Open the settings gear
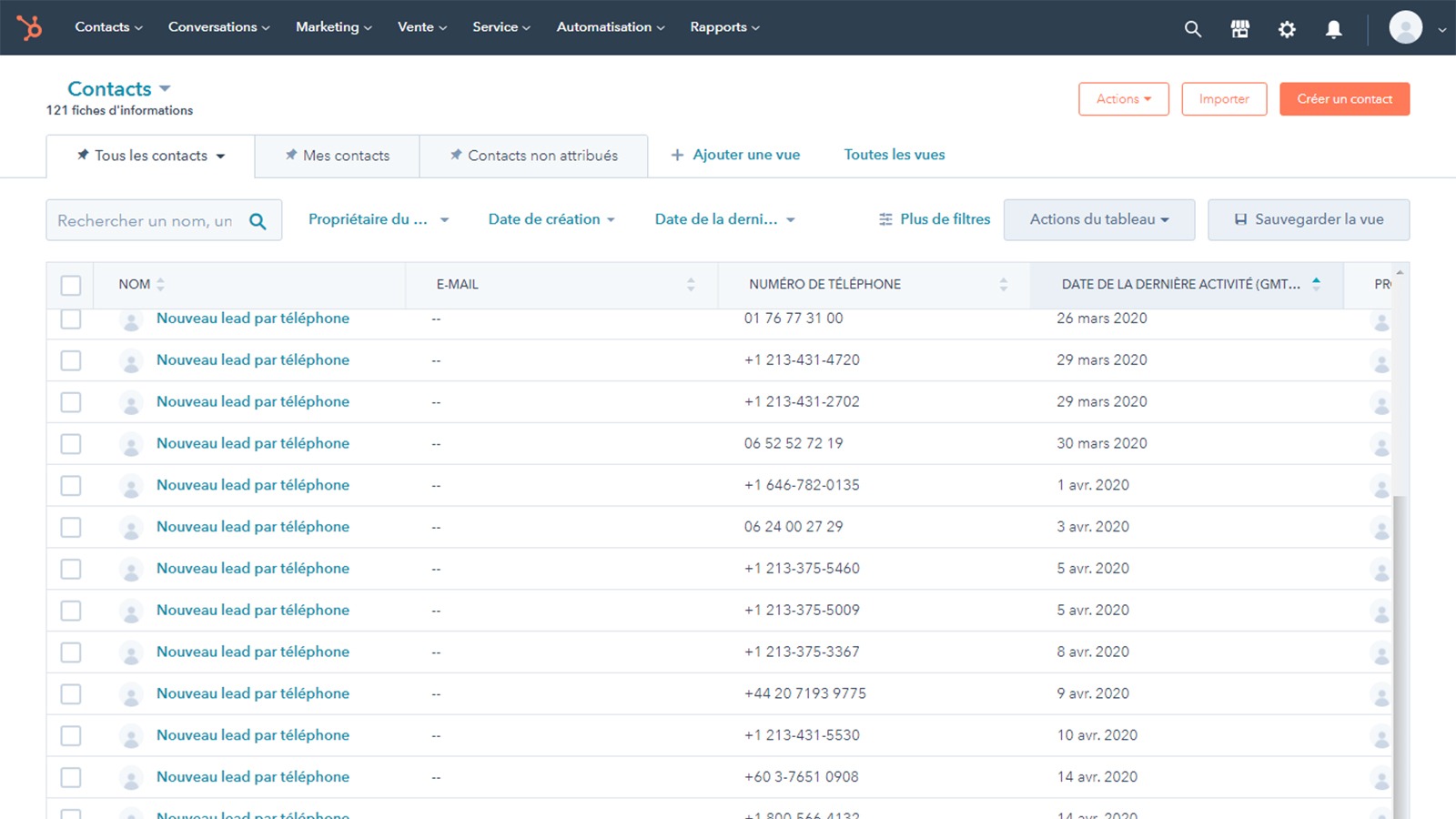 [1287, 28]
